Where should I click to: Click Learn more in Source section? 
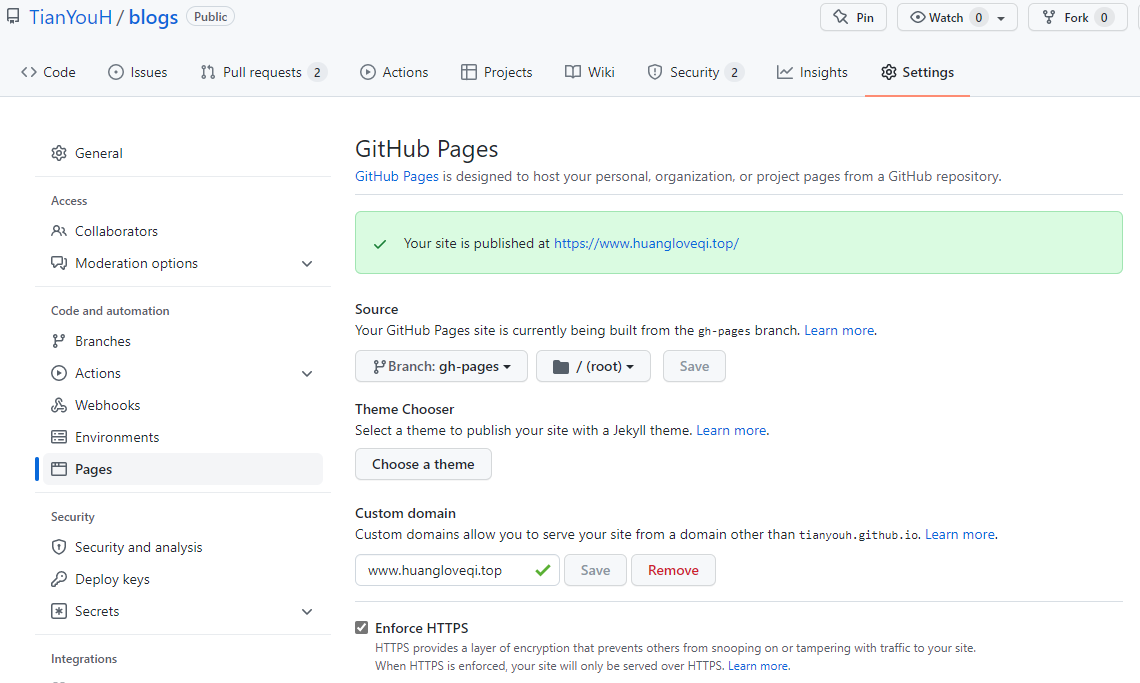pyautogui.click(x=839, y=330)
